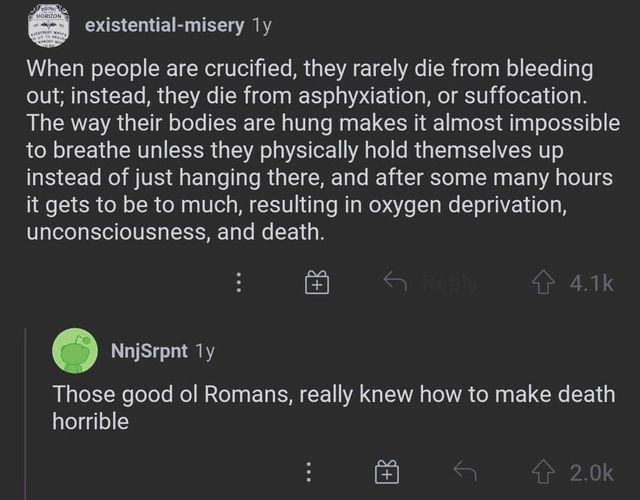This screenshot has width=640, height=500.
Task: Click reply arrow on the top comment
Action: point(395,283)
